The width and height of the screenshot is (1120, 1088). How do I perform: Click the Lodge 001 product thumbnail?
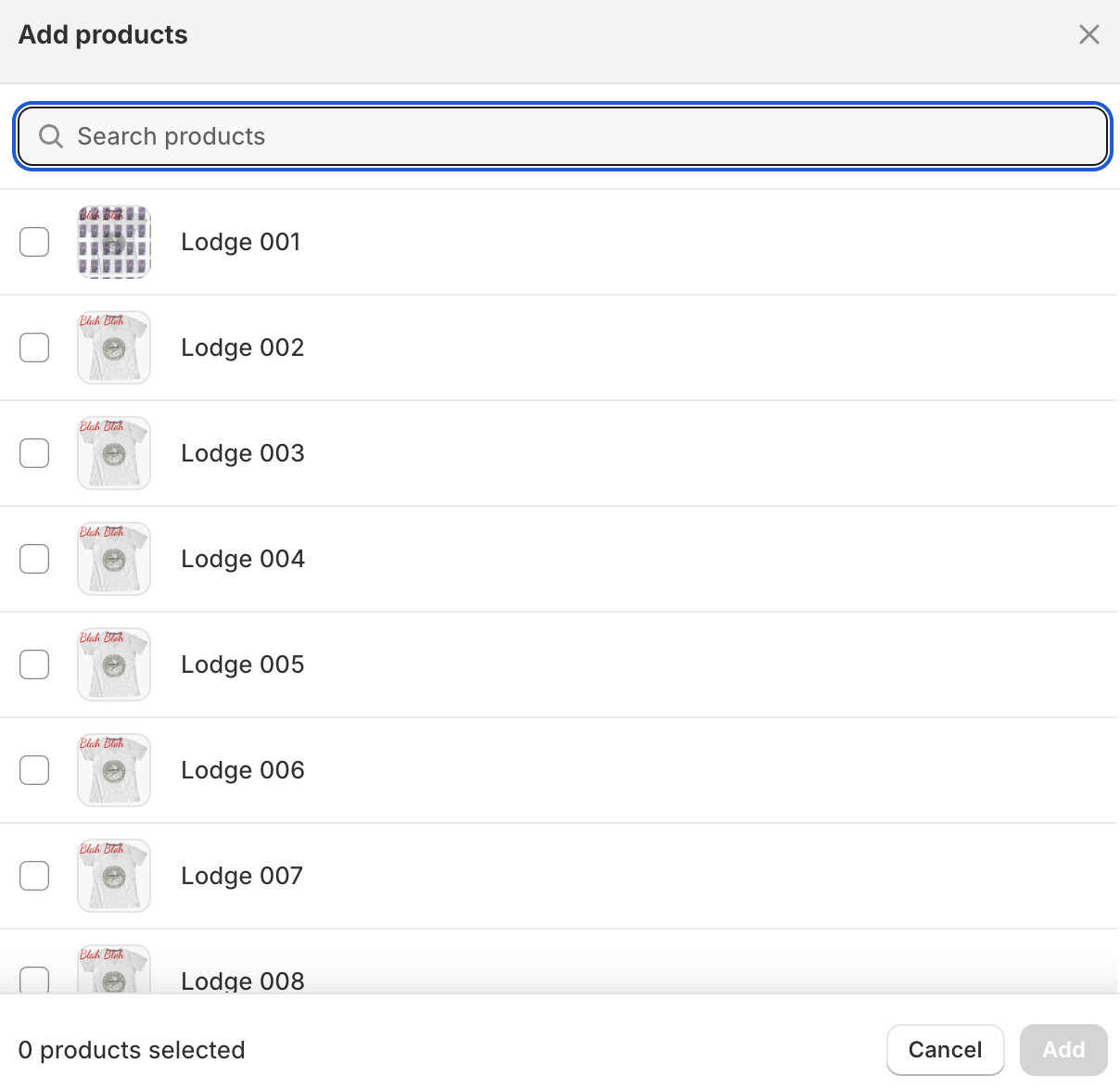pyautogui.click(x=114, y=242)
